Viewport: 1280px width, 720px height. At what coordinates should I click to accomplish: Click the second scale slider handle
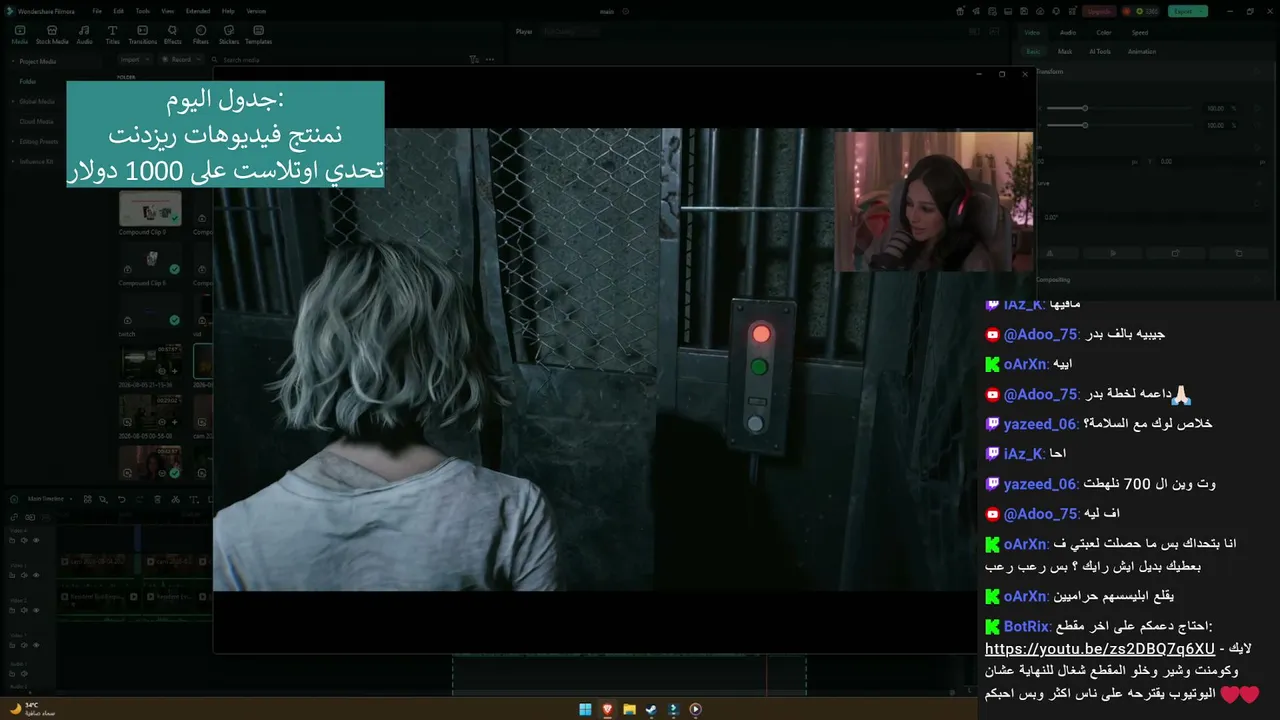[x=1084, y=125]
